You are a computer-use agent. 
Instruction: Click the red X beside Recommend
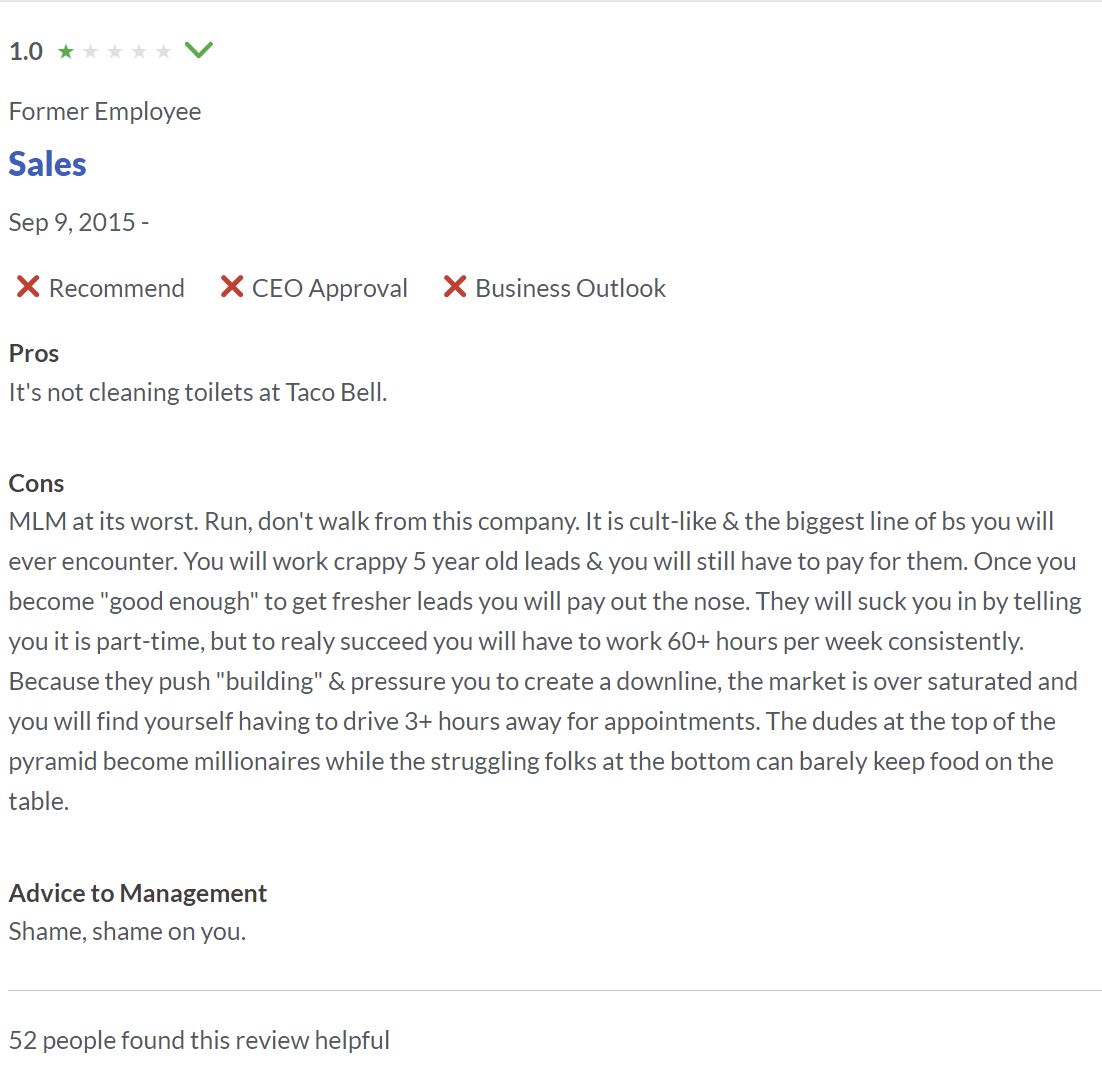tap(28, 288)
